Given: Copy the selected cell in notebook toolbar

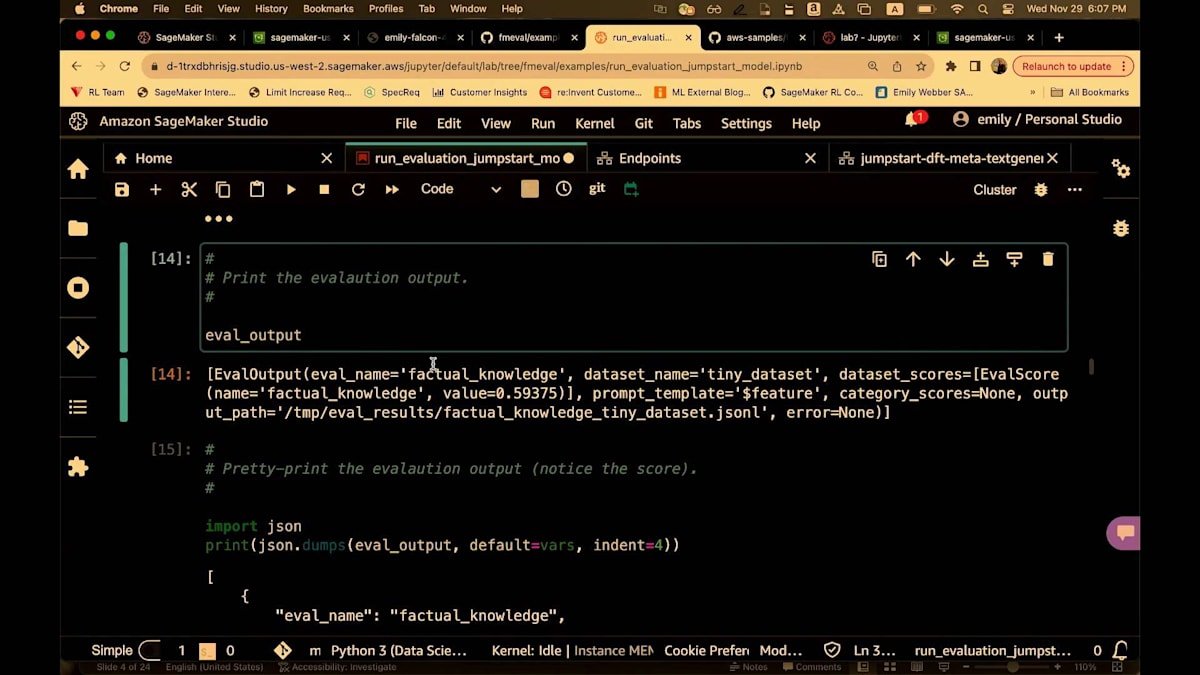Looking at the screenshot, I should tap(223, 189).
